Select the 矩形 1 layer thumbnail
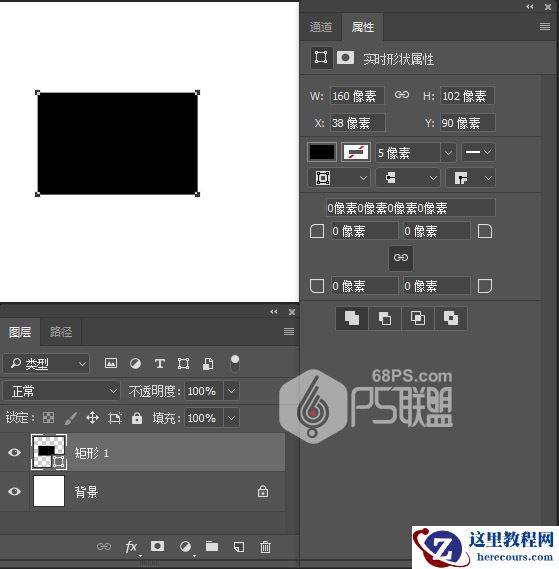559x569 pixels. coord(49,452)
